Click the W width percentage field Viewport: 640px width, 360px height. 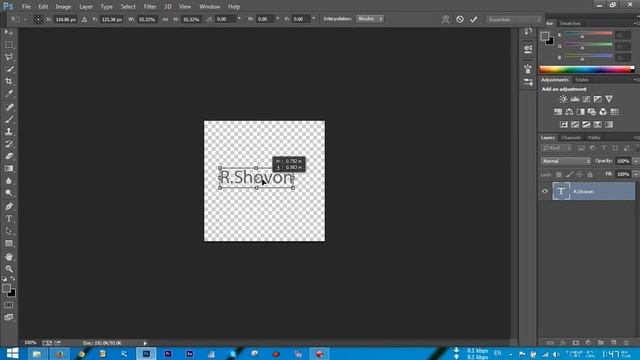[147, 19]
